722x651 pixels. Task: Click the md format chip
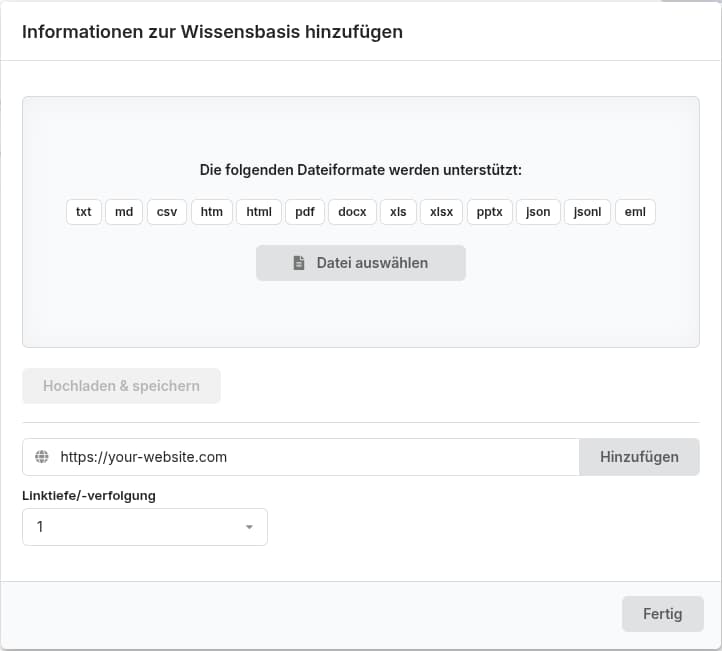(124, 212)
